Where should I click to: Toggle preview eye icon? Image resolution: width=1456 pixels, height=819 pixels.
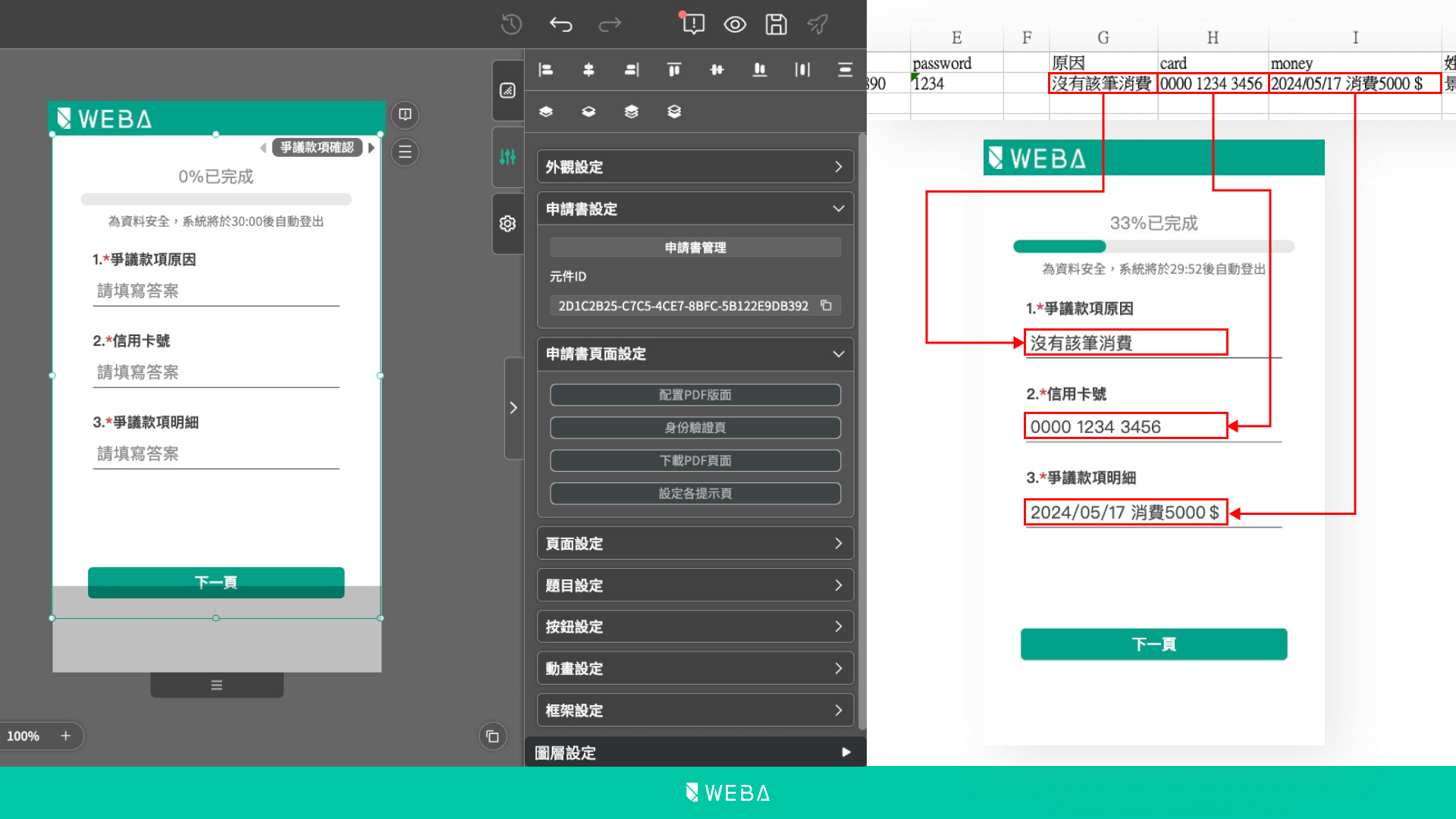734,25
